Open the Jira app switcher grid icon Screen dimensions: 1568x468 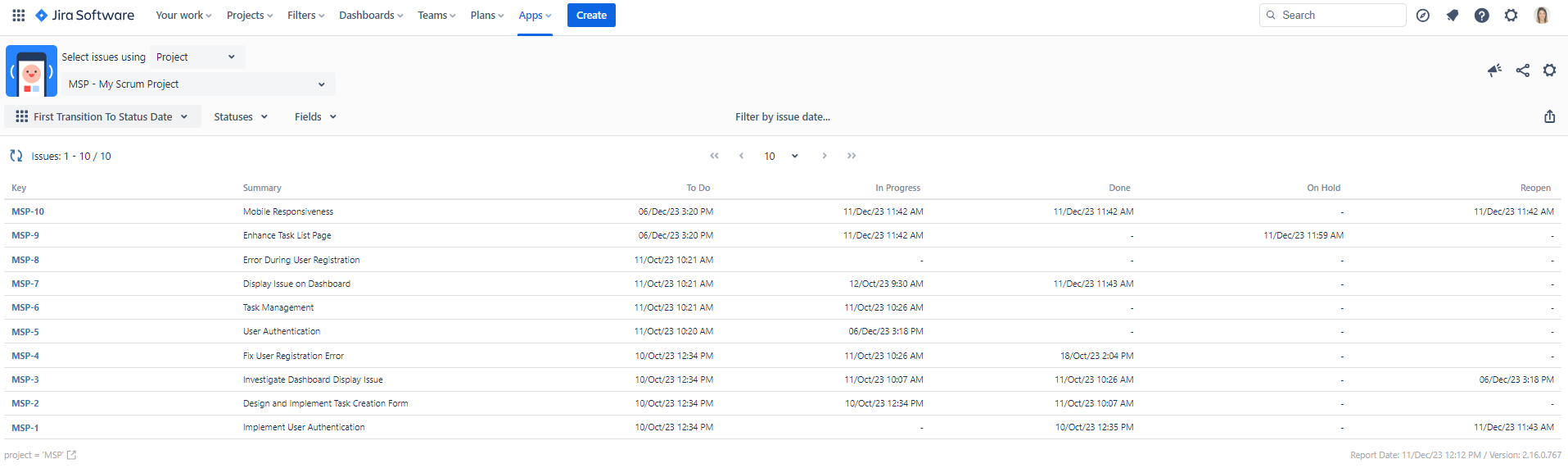18,16
